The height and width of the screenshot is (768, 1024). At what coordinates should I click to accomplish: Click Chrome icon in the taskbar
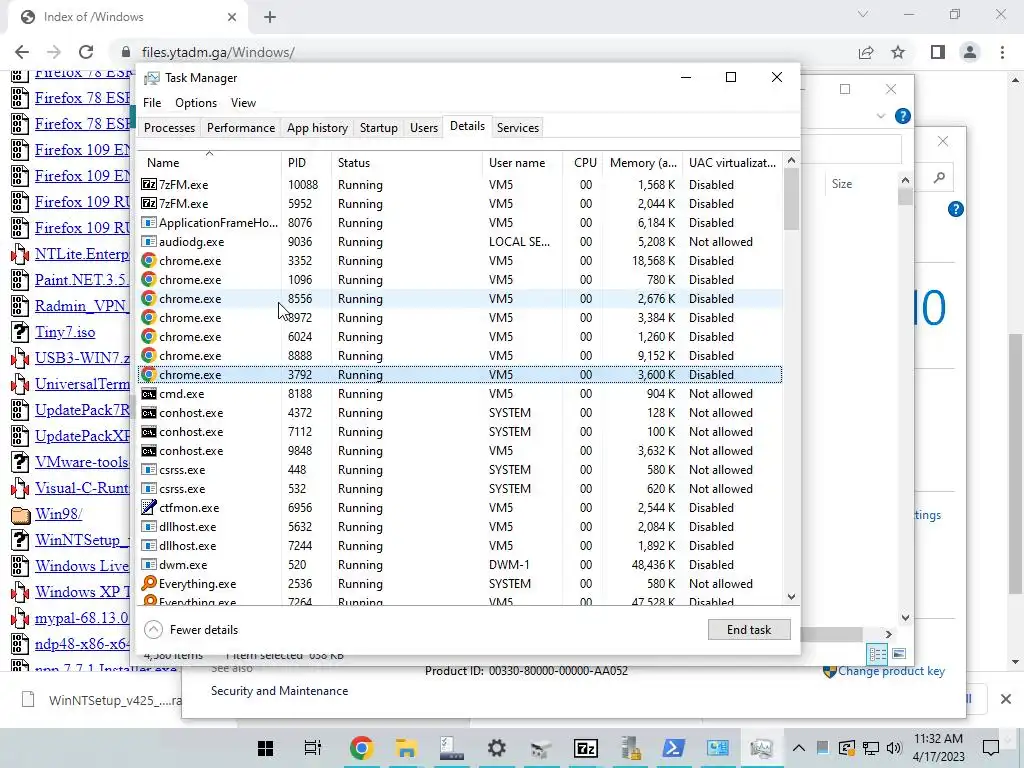pyautogui.click(x=361, y=748)
